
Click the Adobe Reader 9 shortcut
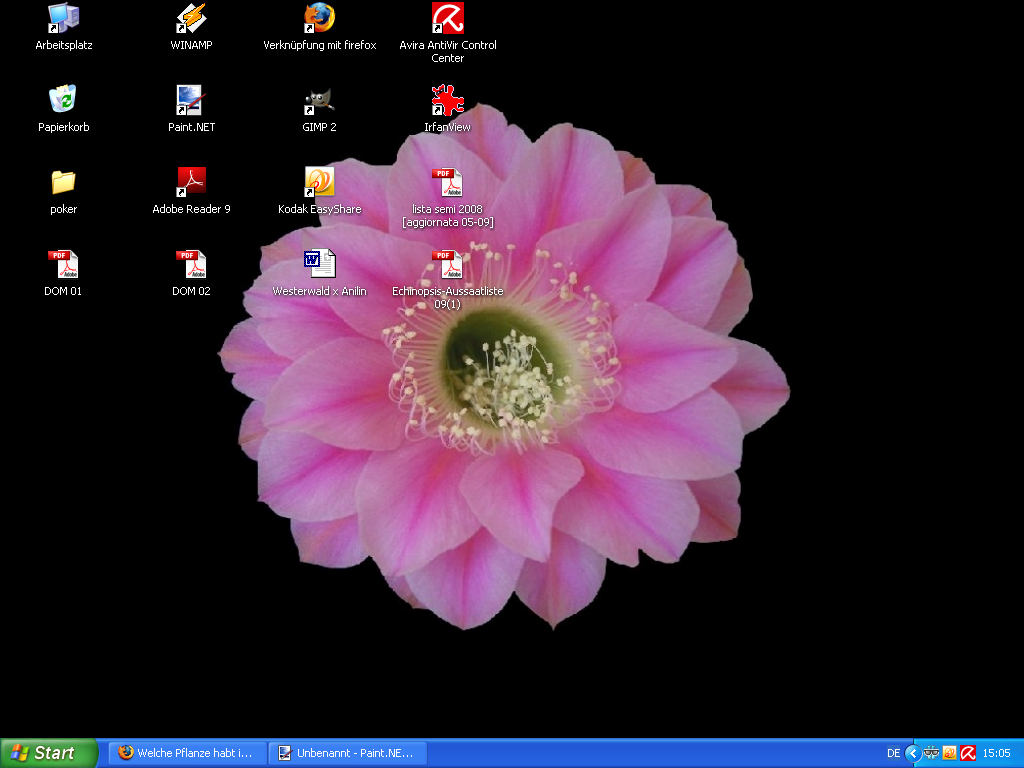click(x=191, y=182)
